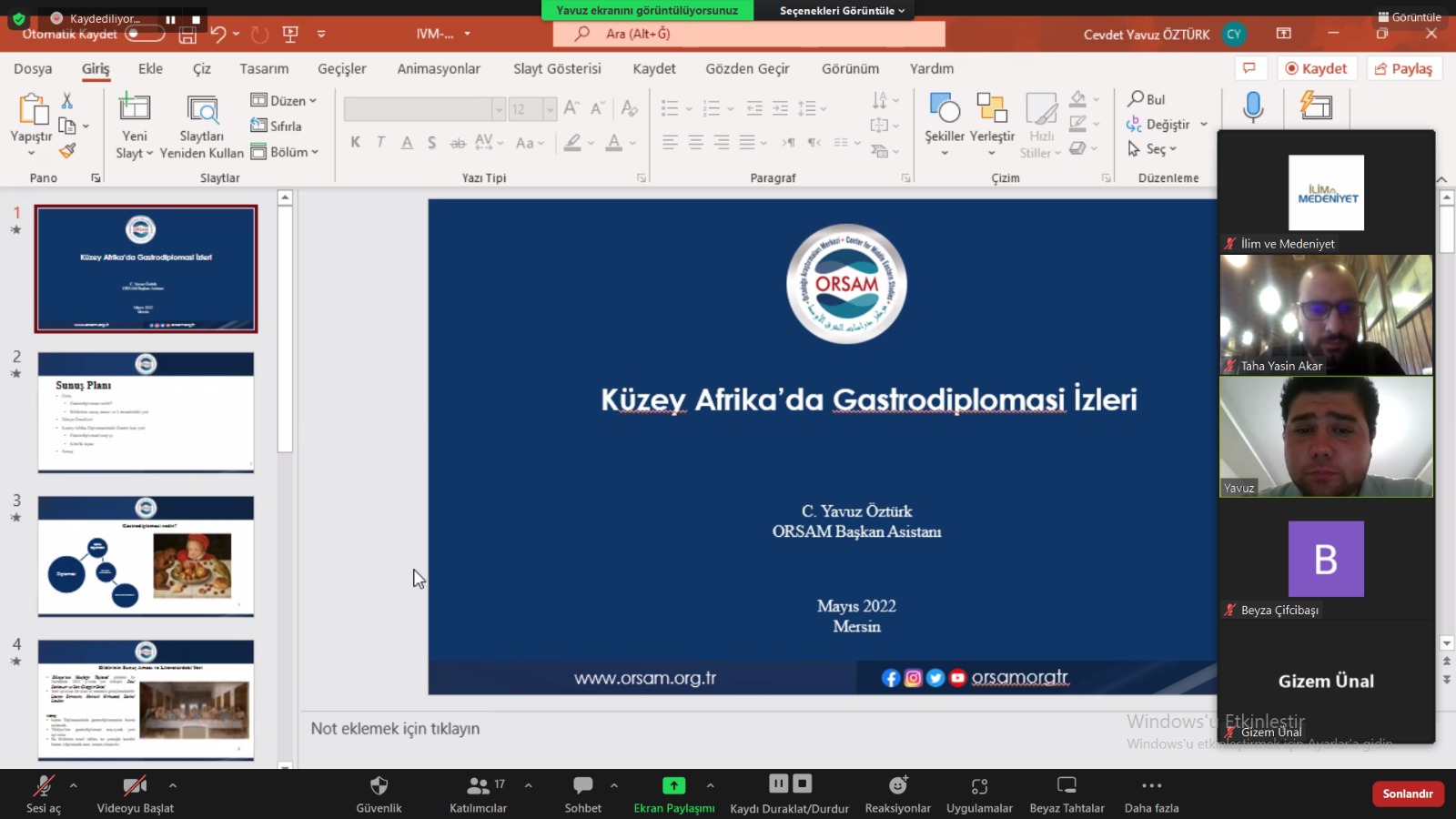Screen dimensions: 1456x819
Task: Pause the recording indicator at top left
Action: (x=170, y=19)
